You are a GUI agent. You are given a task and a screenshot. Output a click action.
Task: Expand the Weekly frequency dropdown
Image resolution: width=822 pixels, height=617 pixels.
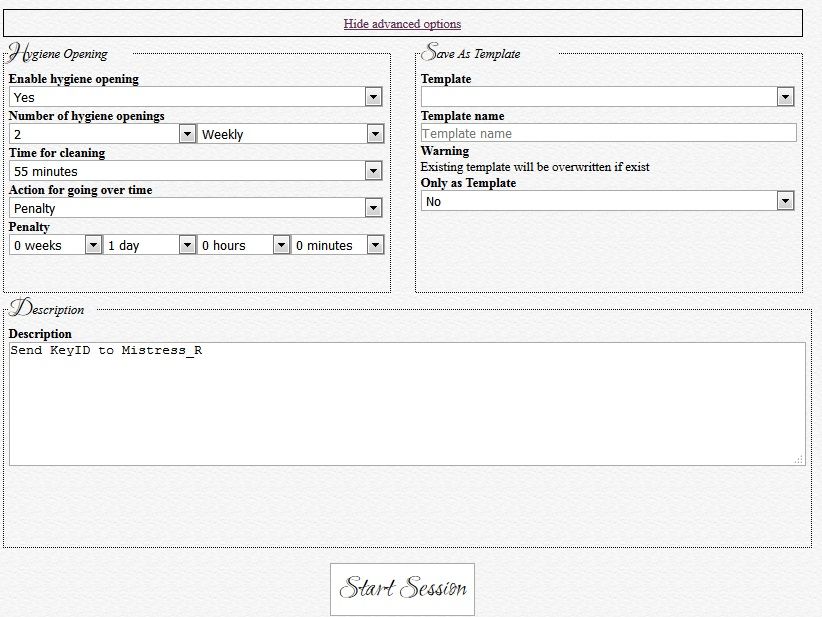point(290,134)
